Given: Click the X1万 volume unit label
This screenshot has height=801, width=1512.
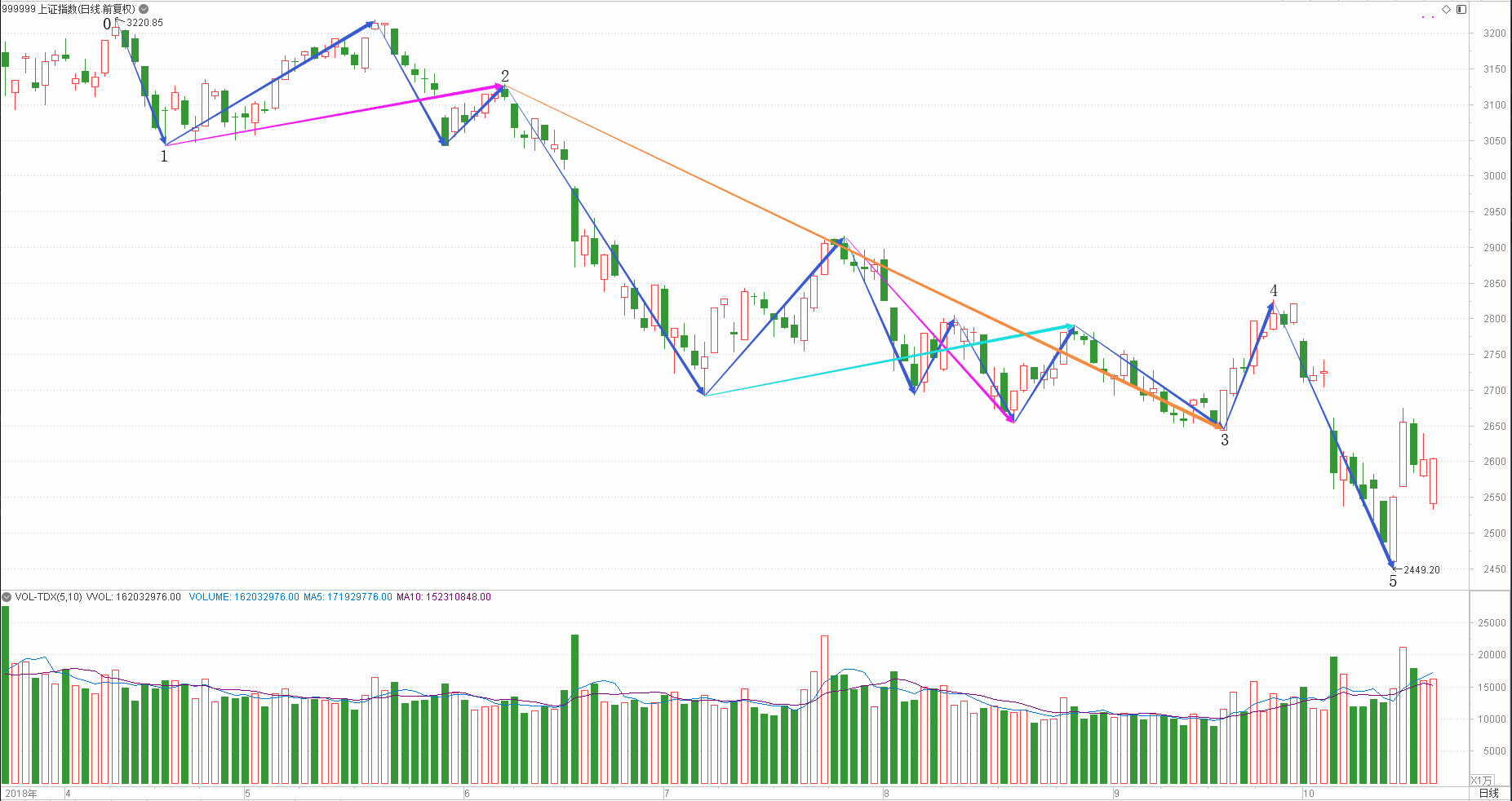Looking at the screenshot, I should coord(1481,781).
